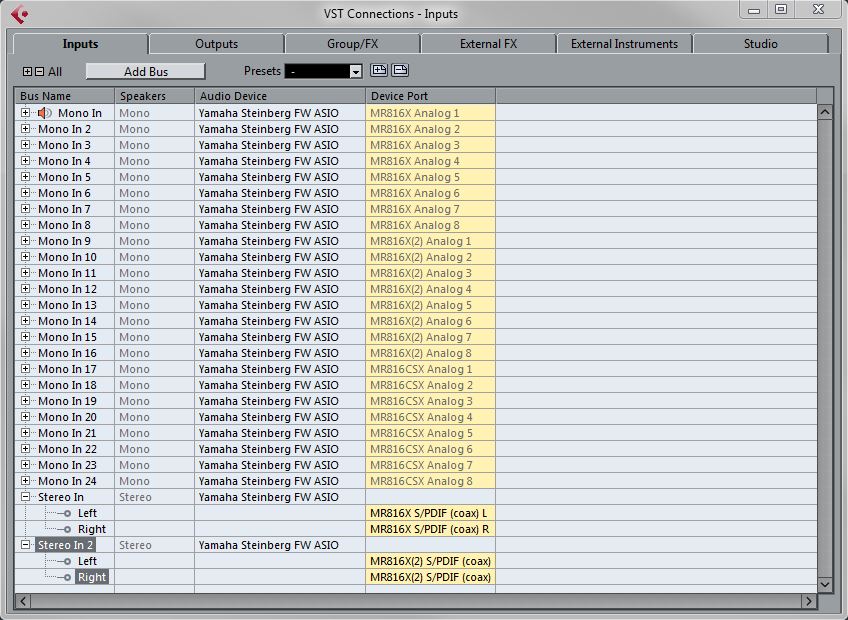Minimize the VST Connections window
Viewport: 848px width, 620px height.
click(754, 10)
